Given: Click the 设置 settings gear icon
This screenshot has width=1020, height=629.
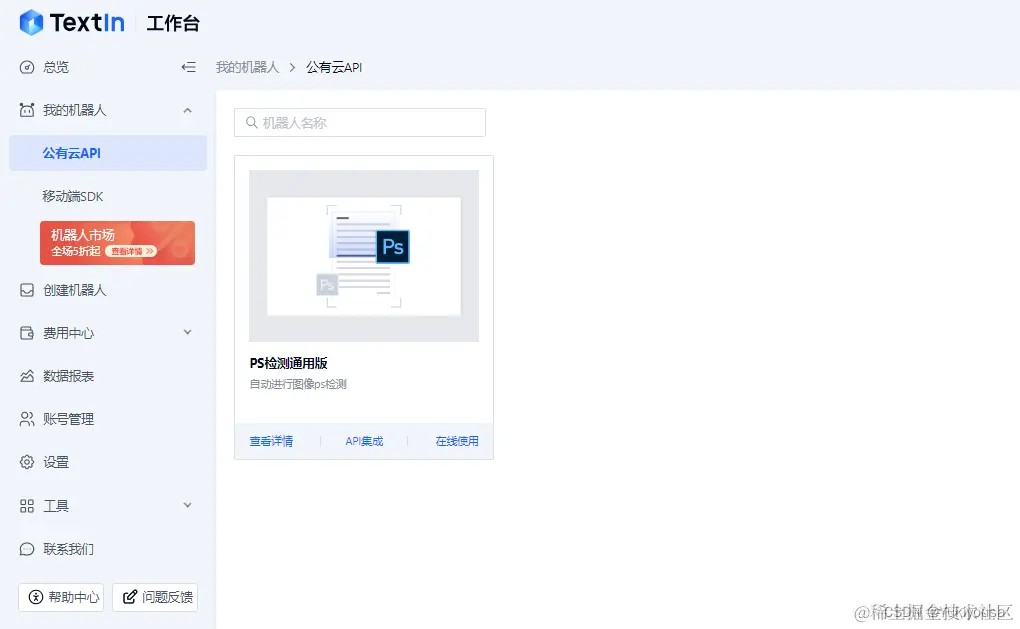Looking at the screenshot, I should pos(25,462).
